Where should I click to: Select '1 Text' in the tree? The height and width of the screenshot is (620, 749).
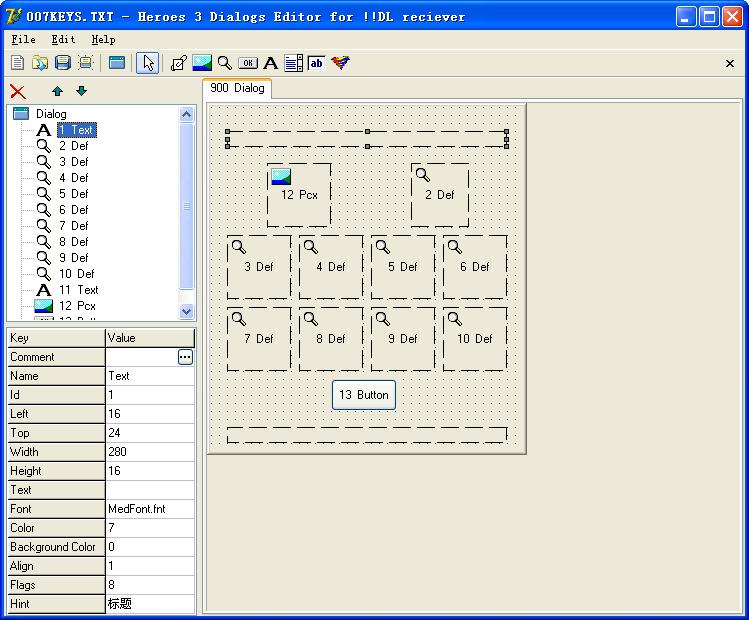[77, 130]
